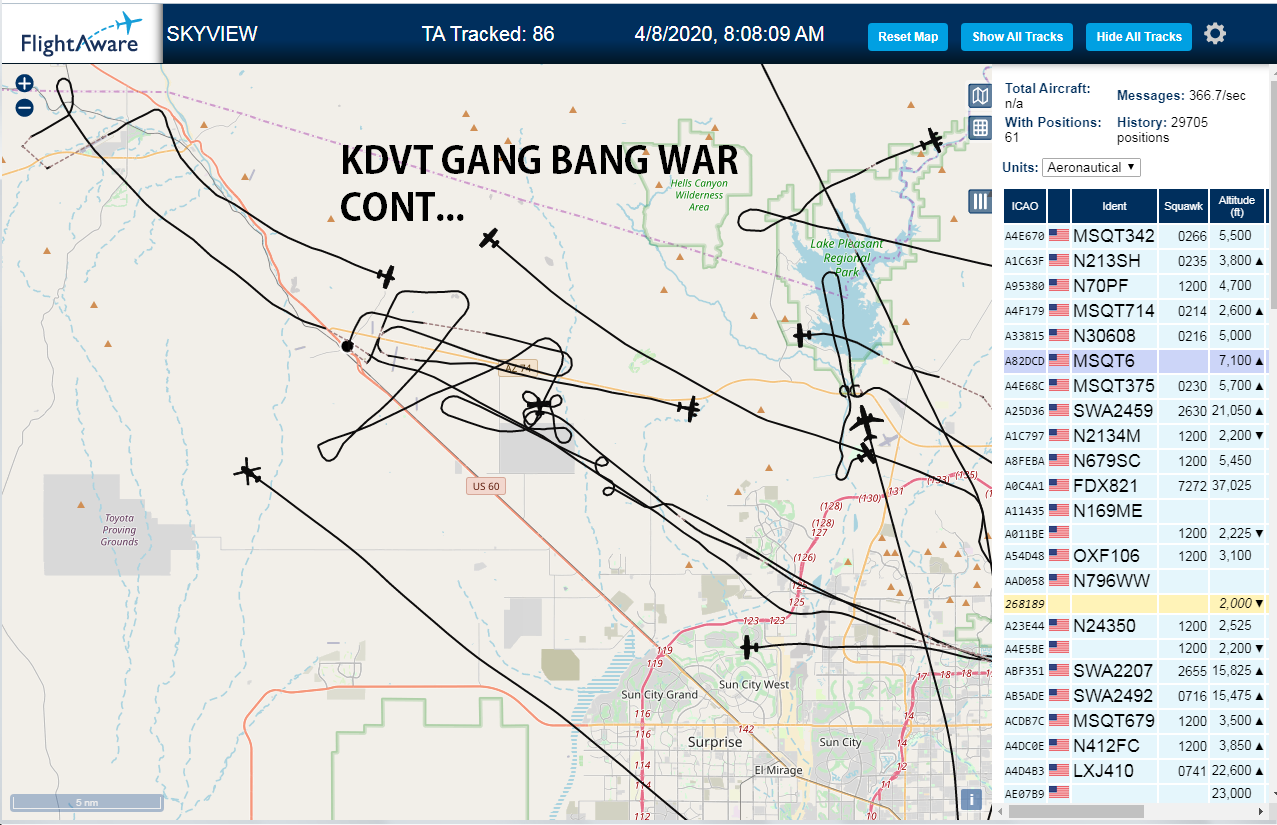Click the Total Aircraft label
This screenshot has width=1277, height=825.
1048,88
